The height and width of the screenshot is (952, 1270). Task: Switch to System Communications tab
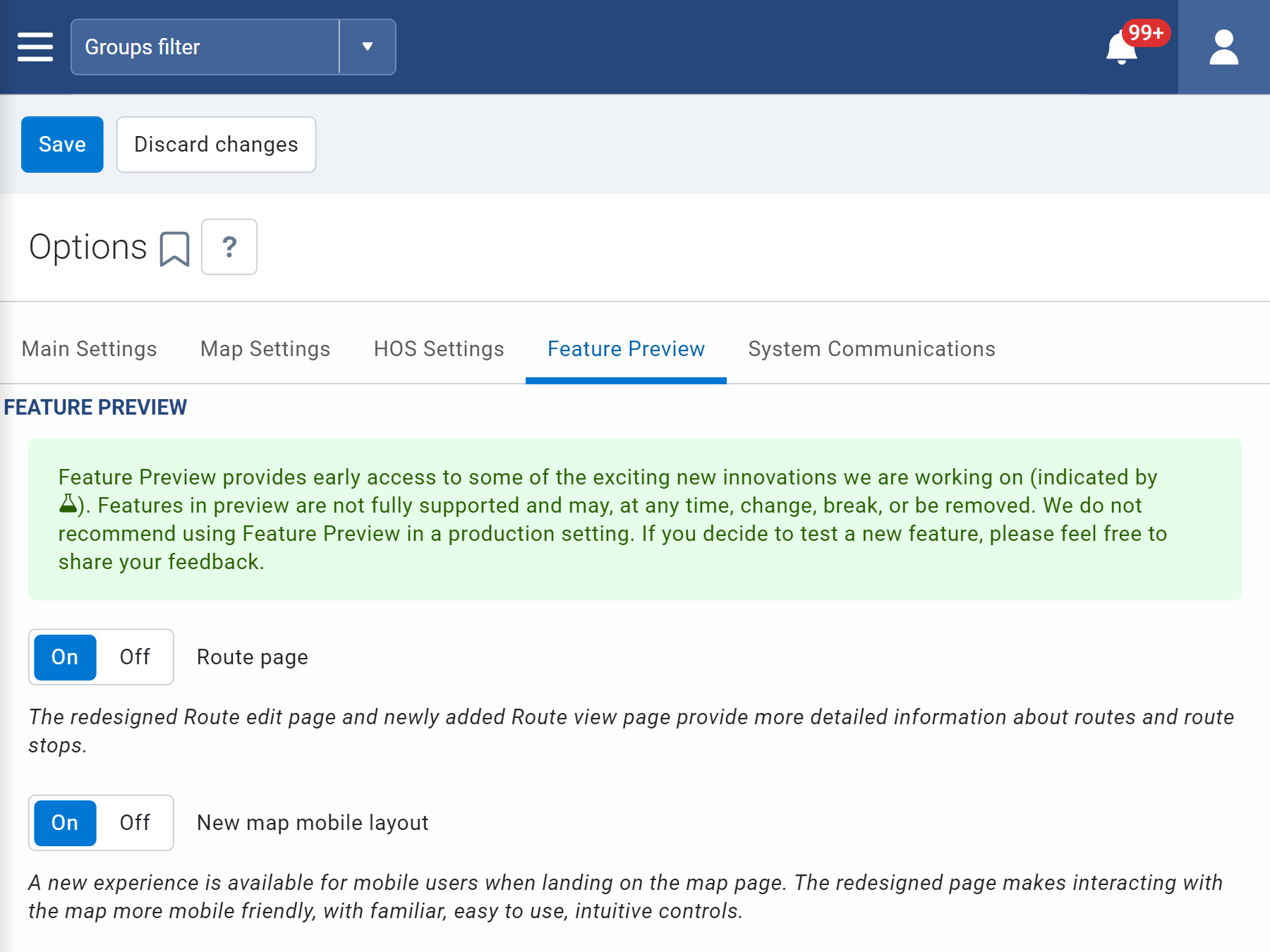[872, 348]
